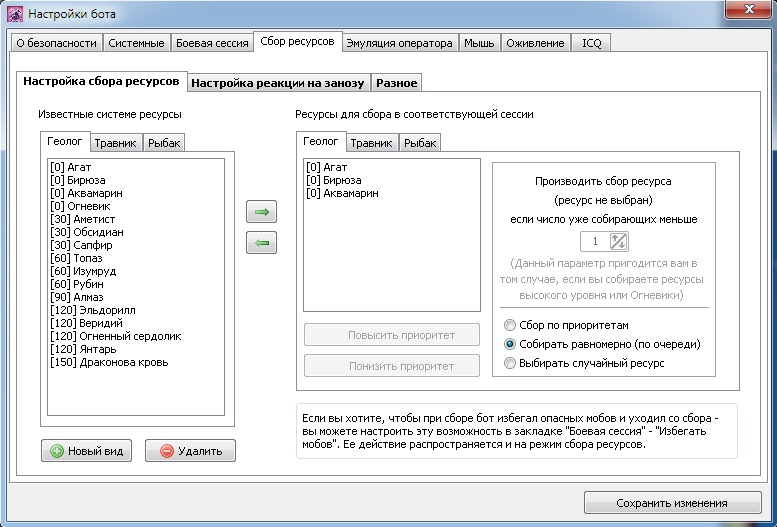Click the green right arrow add button

point(261,212)
